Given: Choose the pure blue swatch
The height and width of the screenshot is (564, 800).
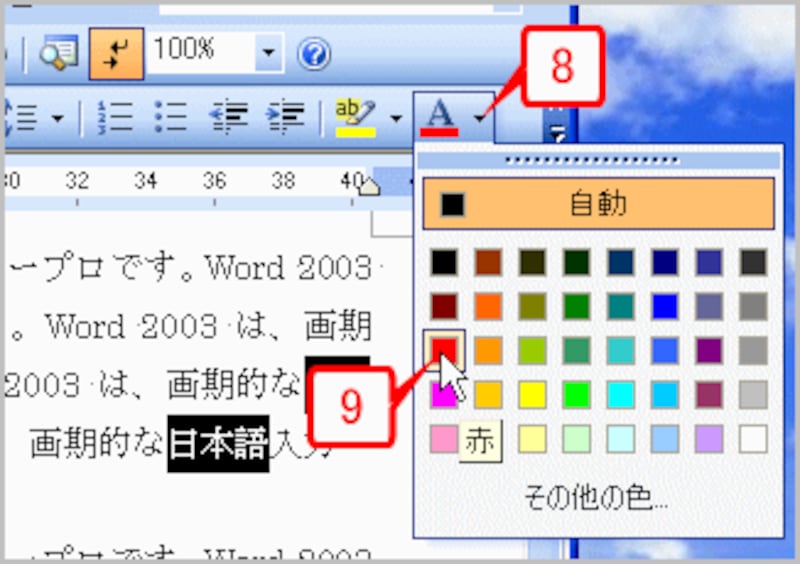Looking at the screenshot, I should click(665, 306).
